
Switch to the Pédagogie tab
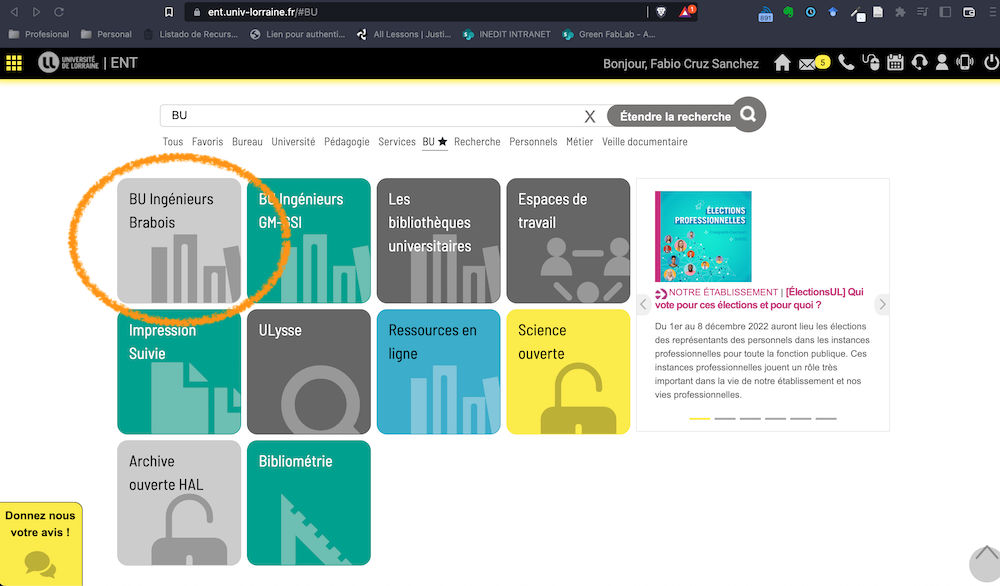346,142
